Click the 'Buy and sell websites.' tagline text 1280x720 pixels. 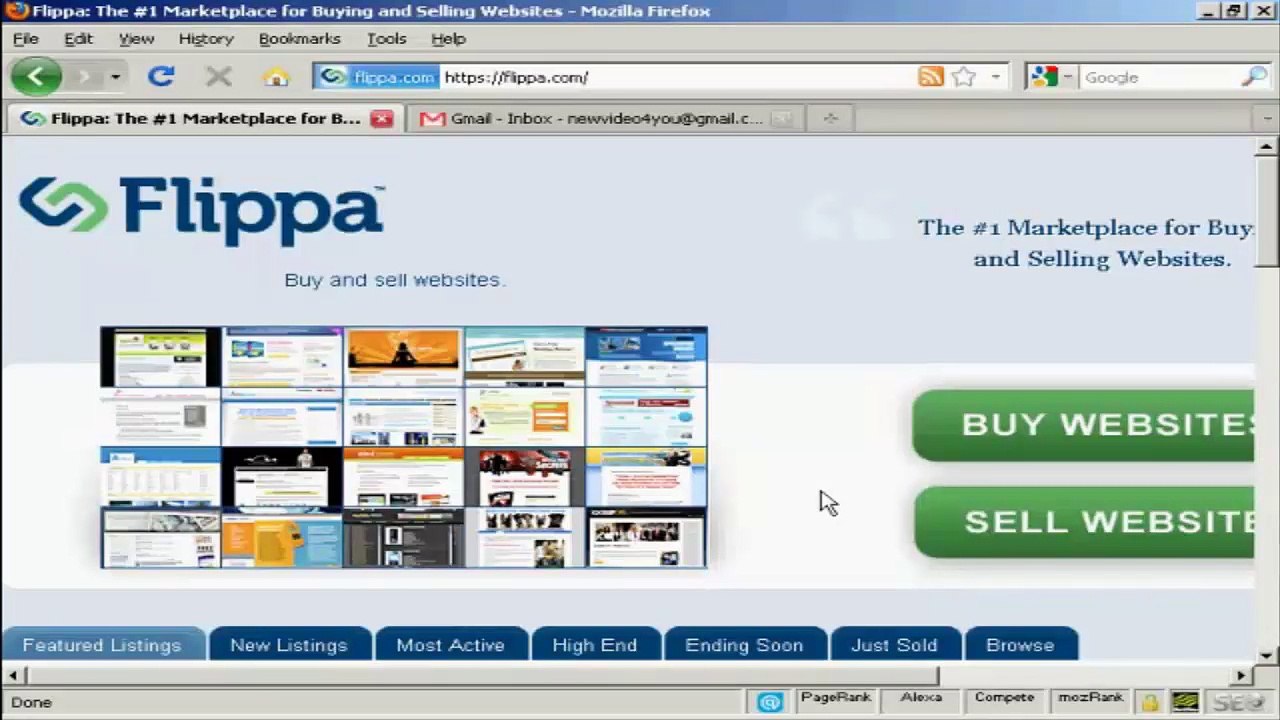pyautogui.click(x=394, y=280)
